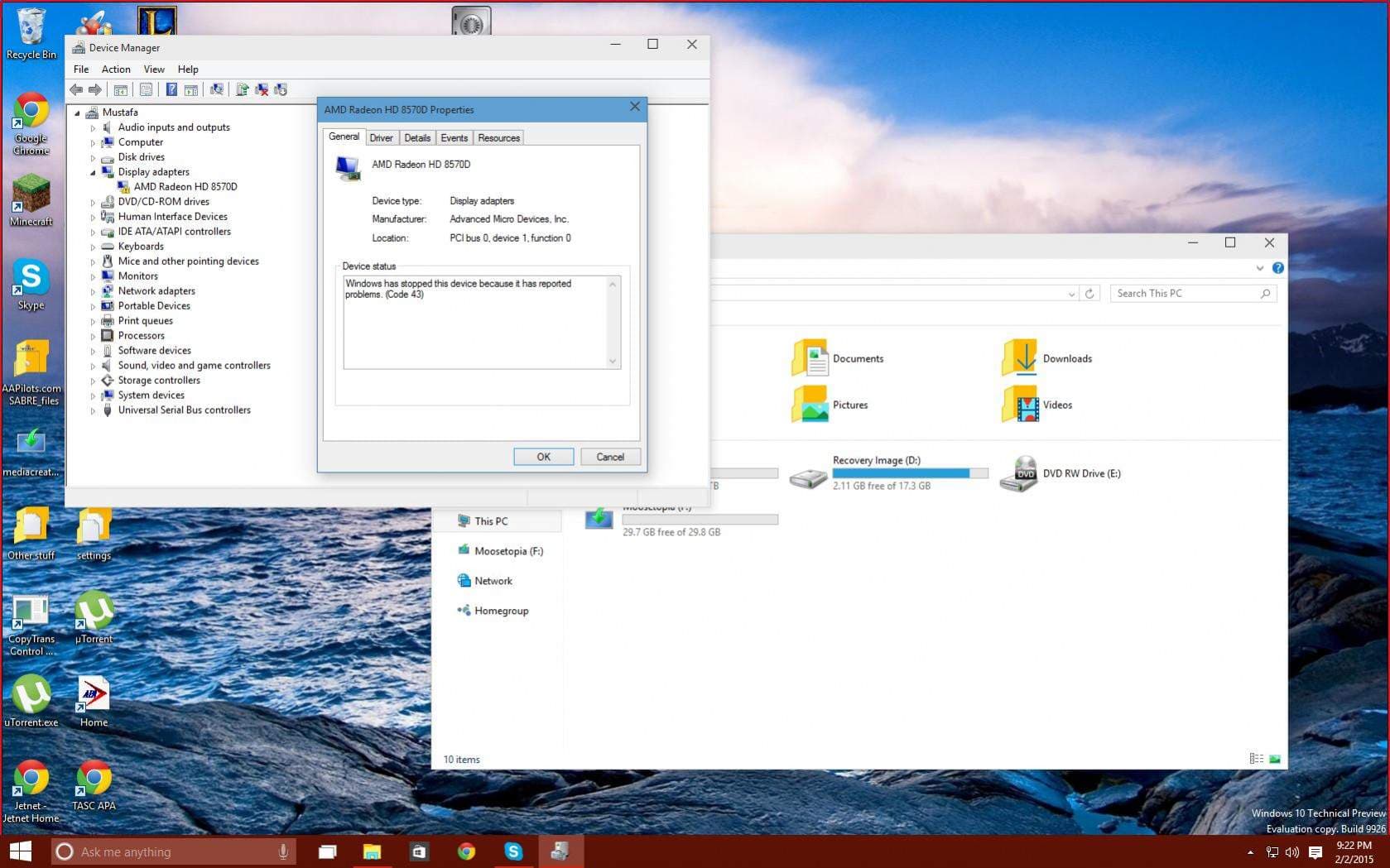Open Skype desktop shortcut
The image size is (1390, 868).
(x=31, y=285)
